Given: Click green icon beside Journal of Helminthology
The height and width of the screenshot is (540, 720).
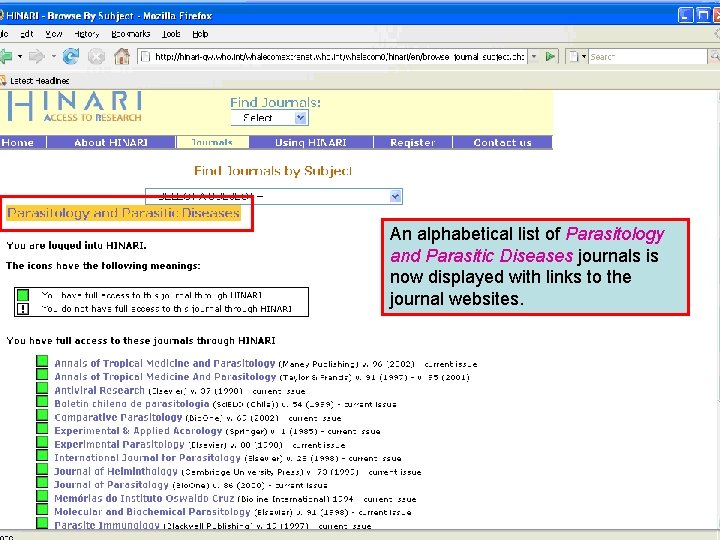Looking at the screenshot, I should click(42, 469).
